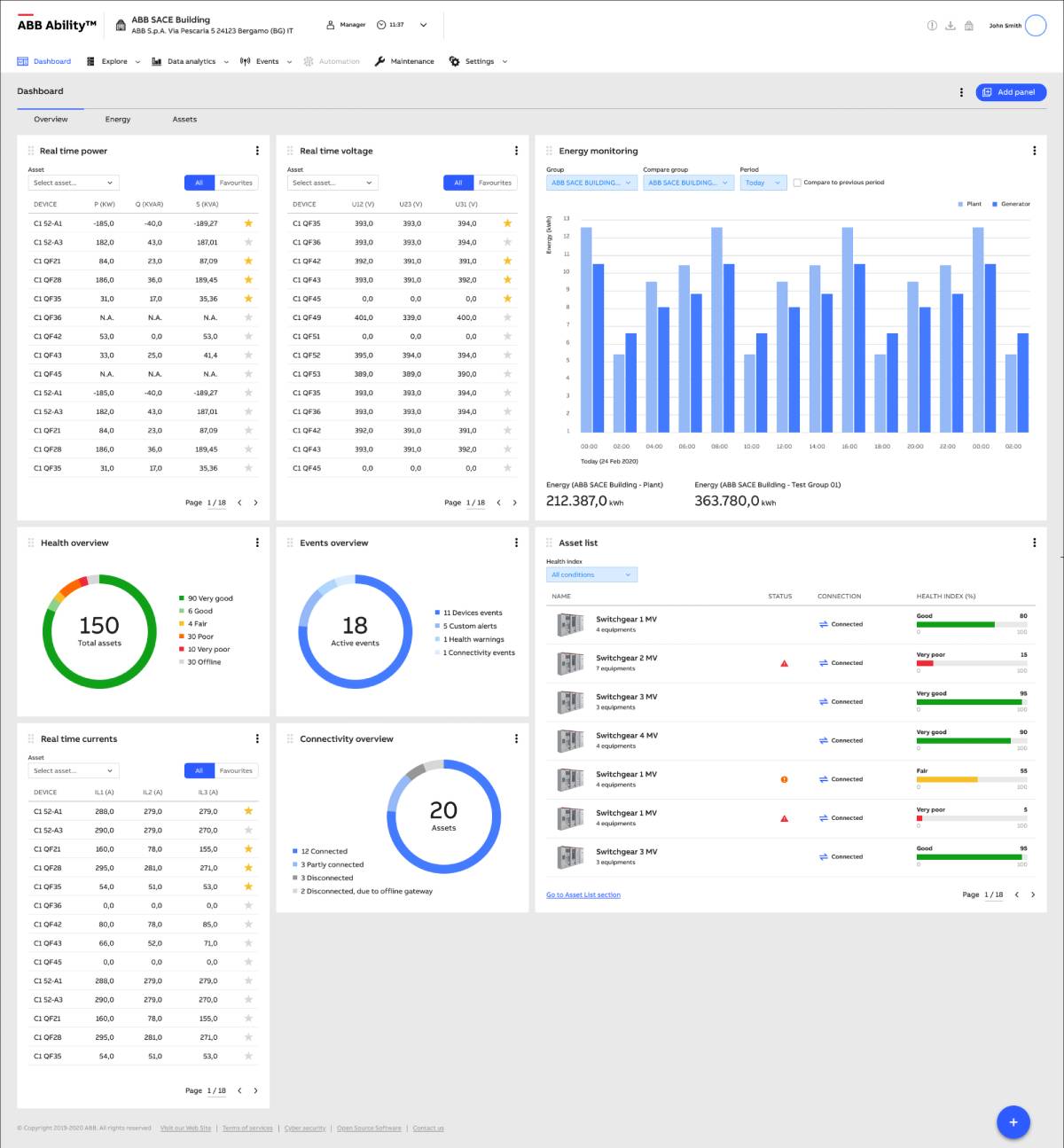This screenshot has width=1064, height=1148.
Task: Enable Compare to previous period checkbox
Action: pyautogui.click(x=797, y=183)
